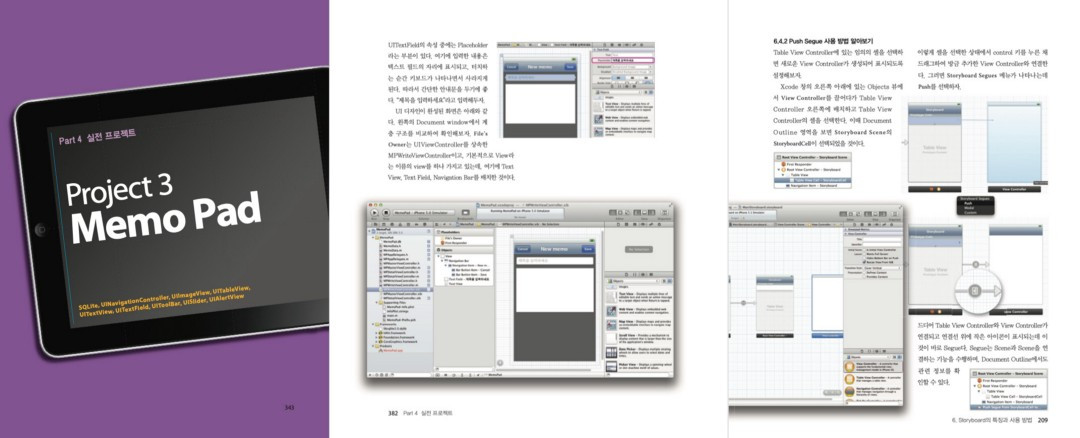Select right text alignment segment
This screenshot has width=1080, height=438.
coord(646,78)
